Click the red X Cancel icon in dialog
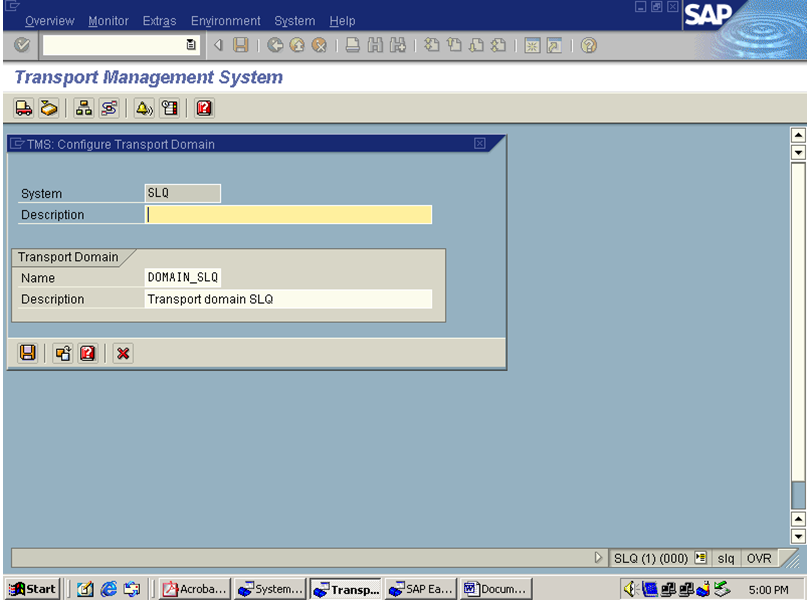This screenshot has width=807, height=600. [x=123, y=353]
